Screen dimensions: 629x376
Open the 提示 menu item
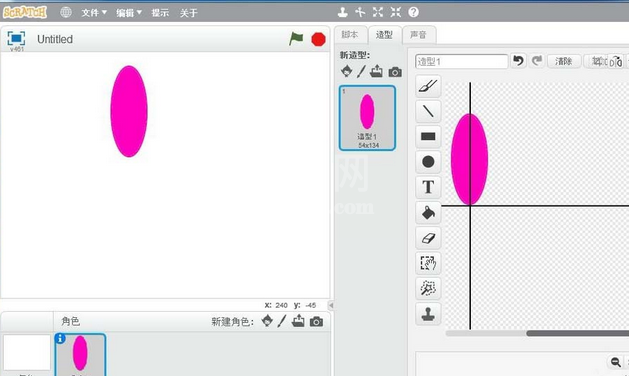click(160, 13)
